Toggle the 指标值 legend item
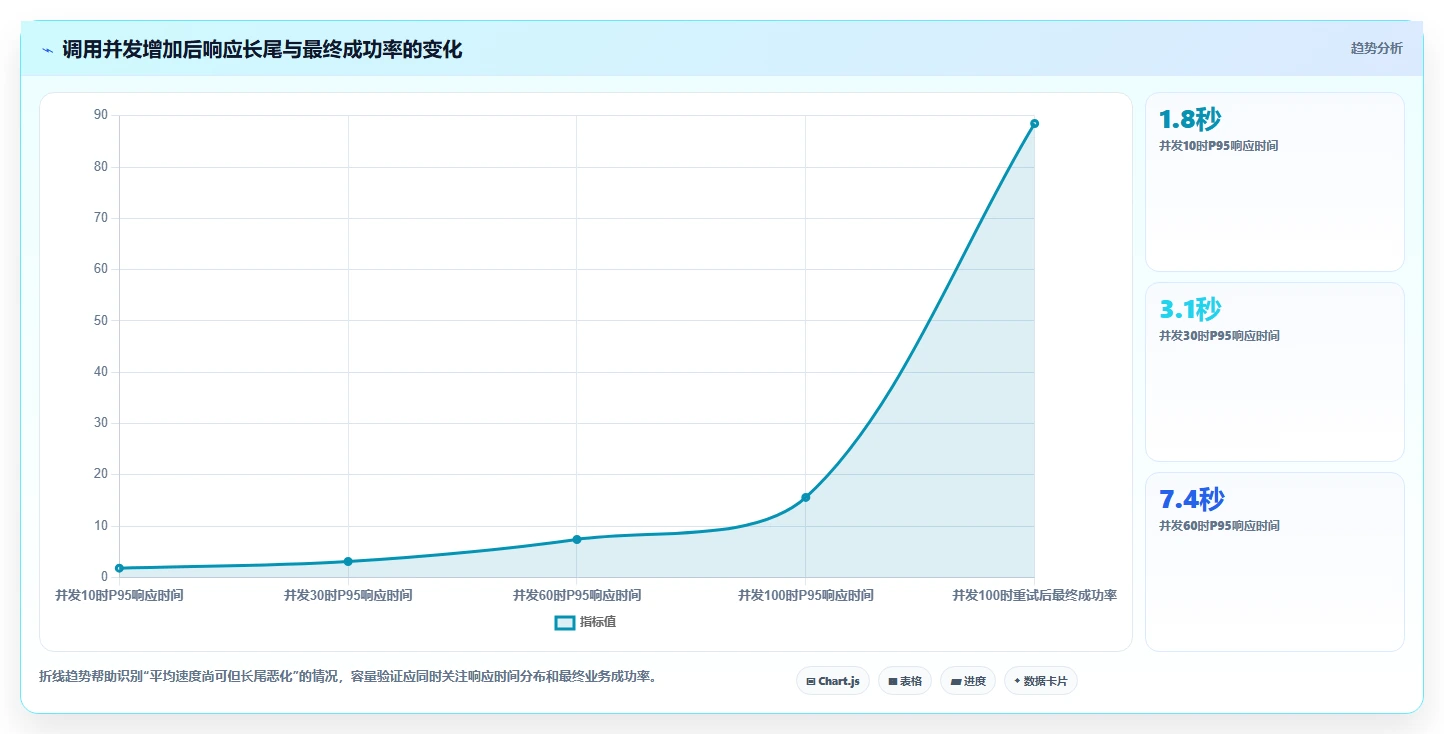The width and height of the screenshot is (1444, 734). 587,622
